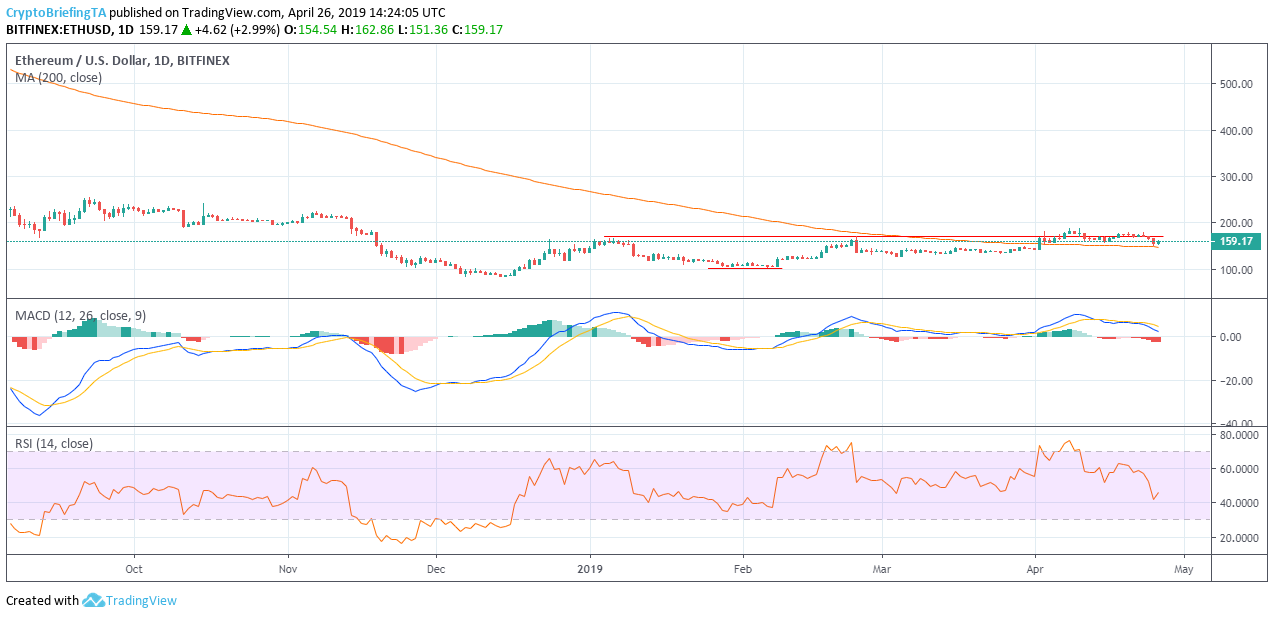Click the TradingView wordmark at bottom
1274x618 pixels.
tap(142, 601)
